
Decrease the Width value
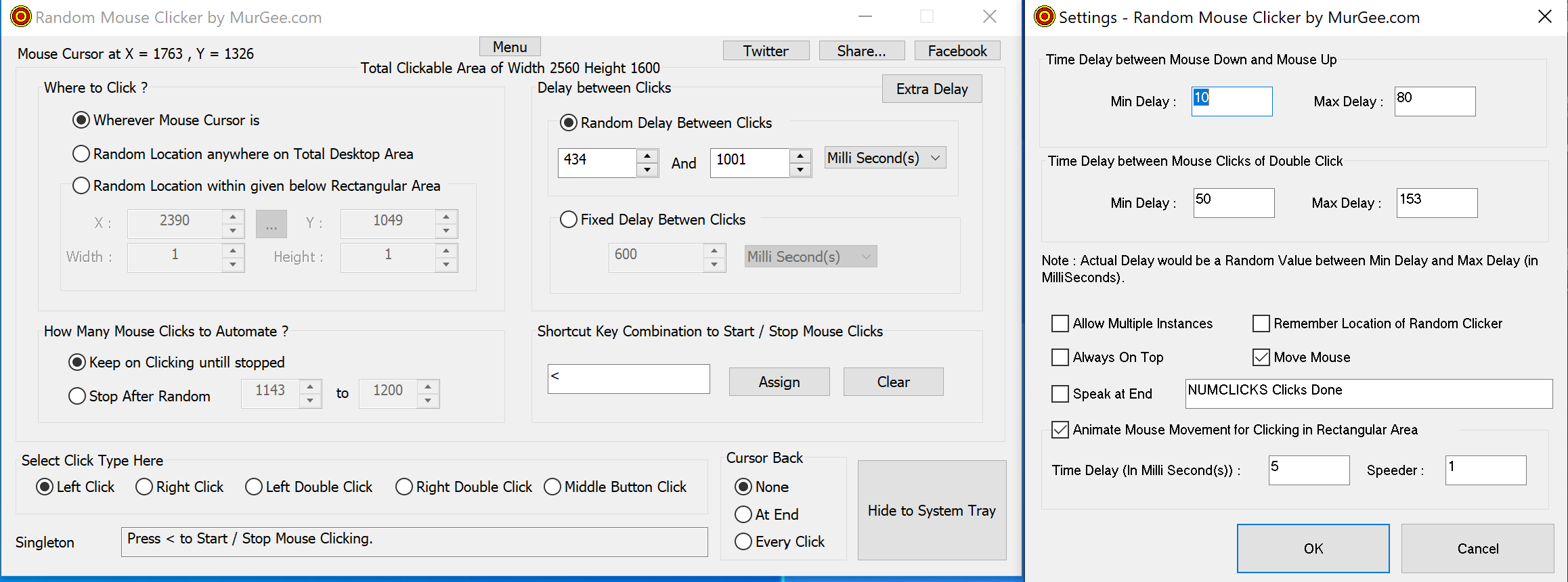click(x=233, y=265)
